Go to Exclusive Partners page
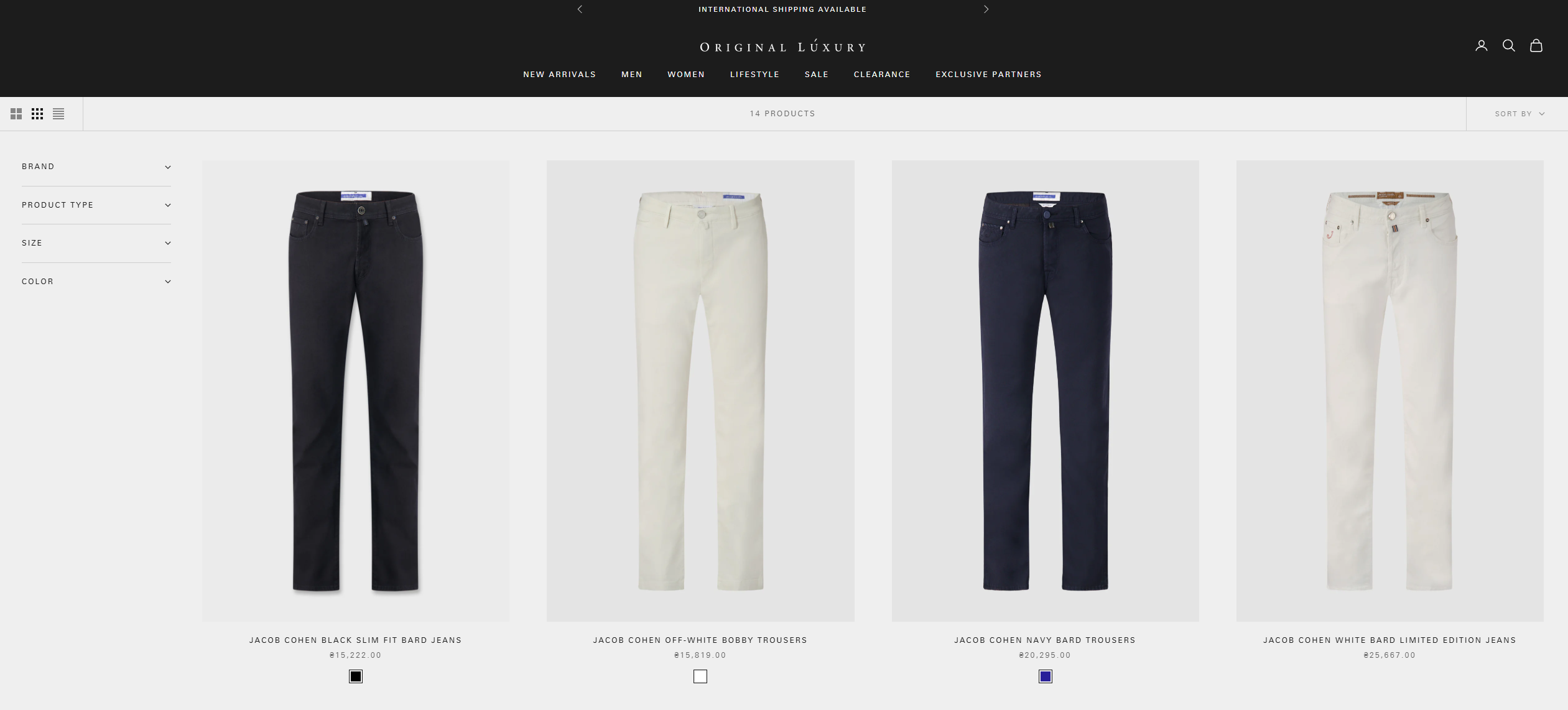 tap(988, 74)
